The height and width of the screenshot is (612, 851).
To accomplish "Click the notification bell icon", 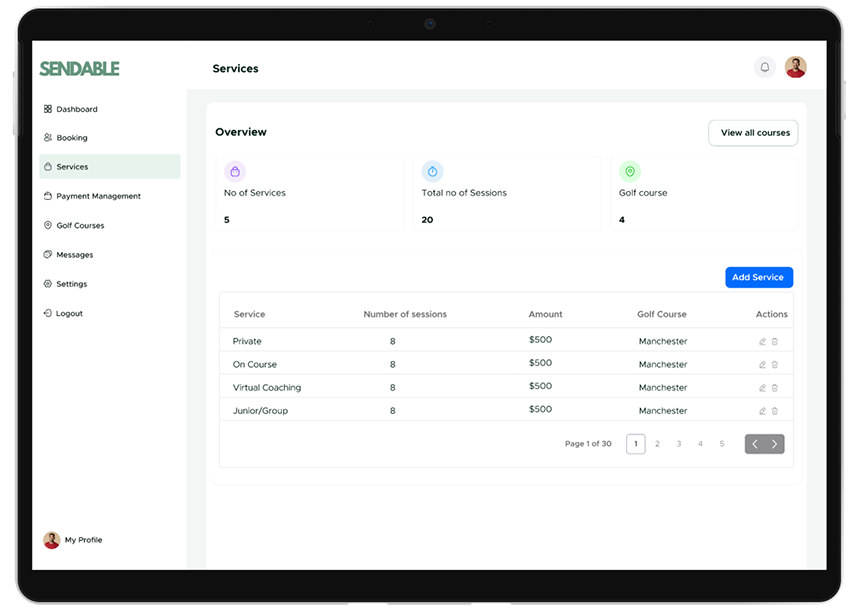I will click(765, 68).
